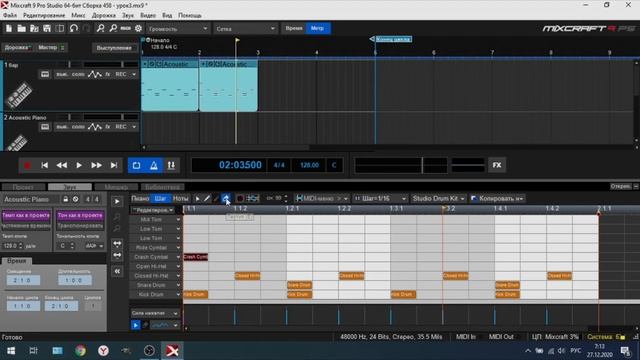Screen dimensions: 640x360
Task: Click the fast forward transport button
Action: (x=96, y=165)
